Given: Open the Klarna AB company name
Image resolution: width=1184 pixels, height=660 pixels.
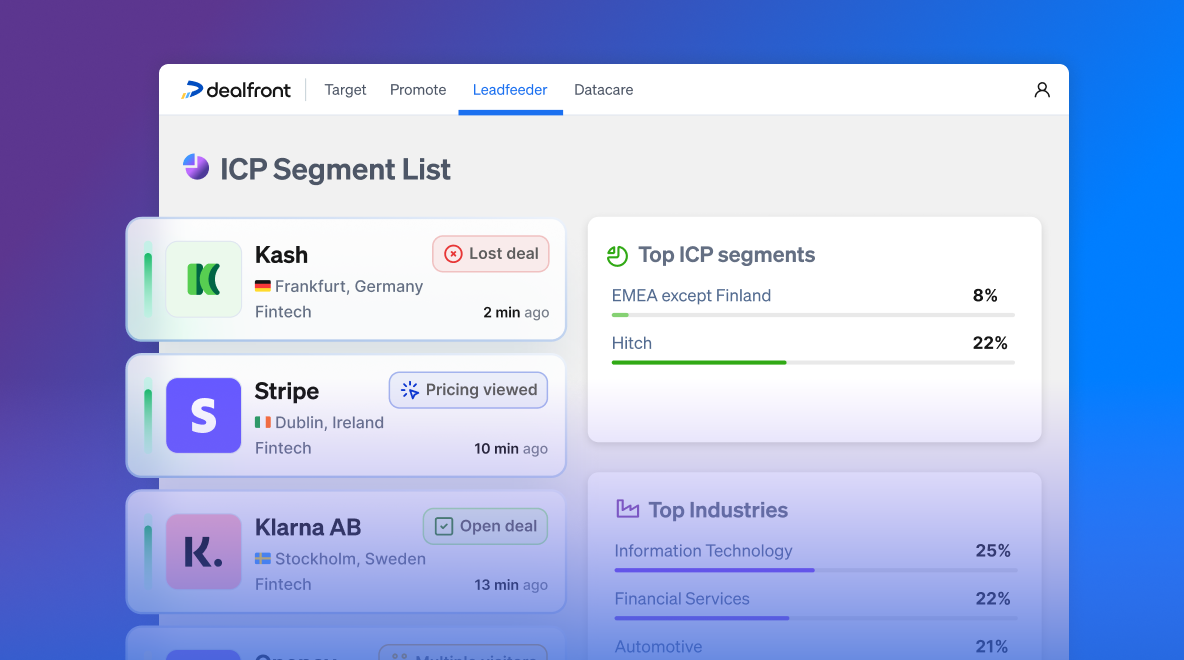Looking at the screenshot, I should coord(308,527).
